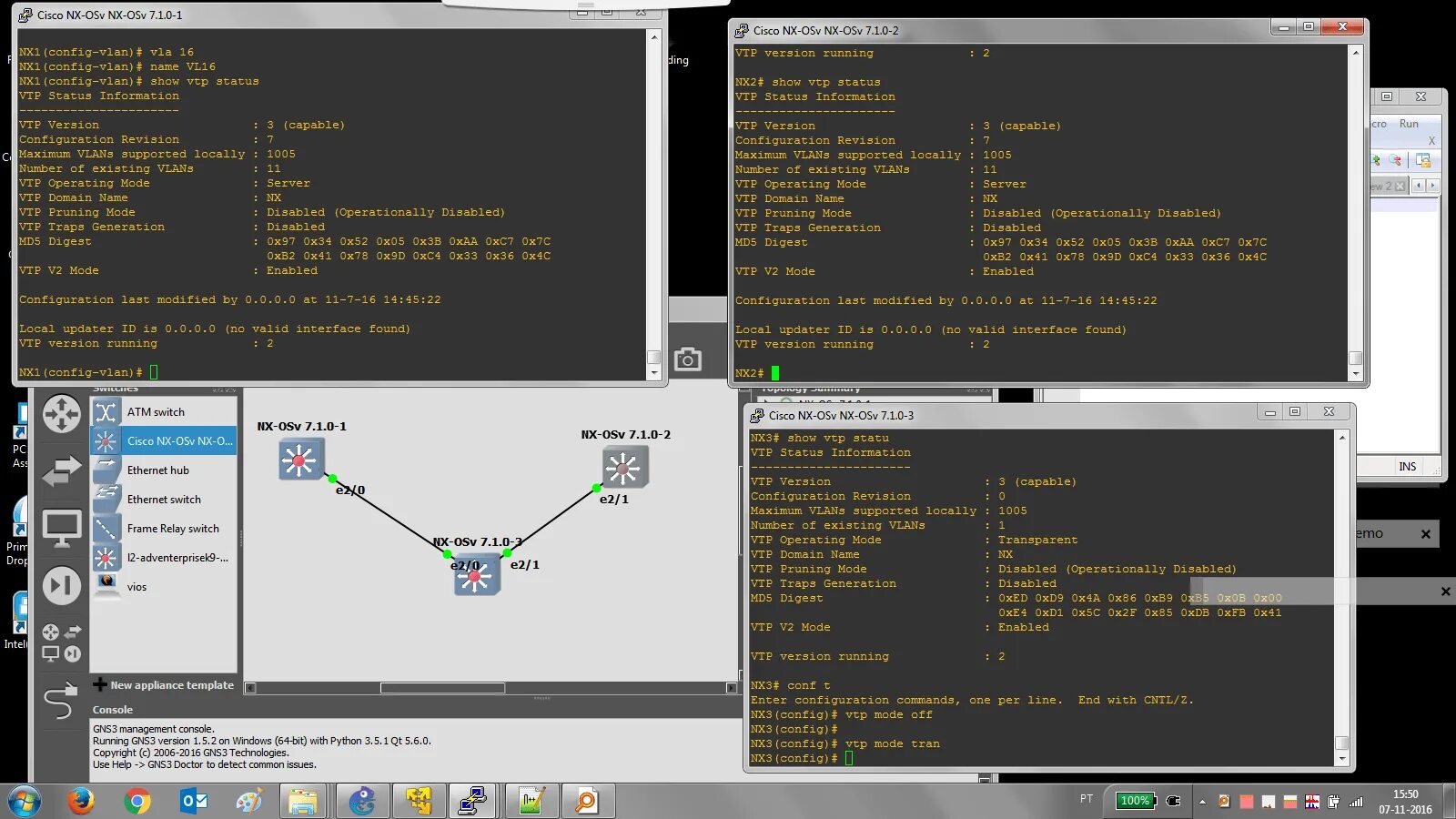Screen dimensions: 1456x819
Task: Open Outlook from taskbar
Action: click(x=194, y=802)
